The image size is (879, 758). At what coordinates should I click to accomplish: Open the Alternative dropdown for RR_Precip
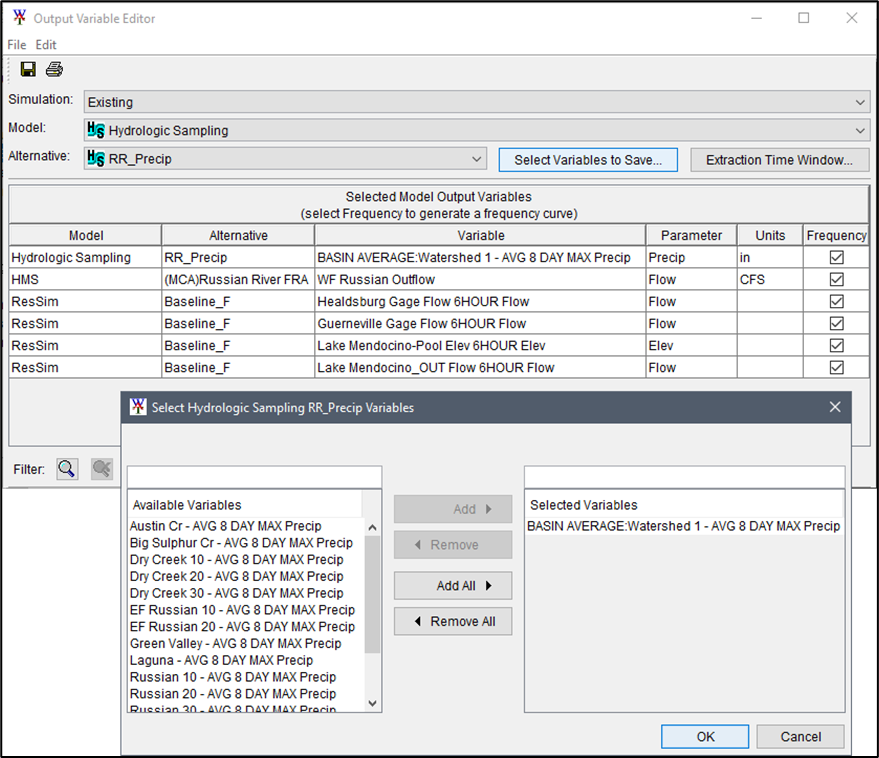(477, 159)
